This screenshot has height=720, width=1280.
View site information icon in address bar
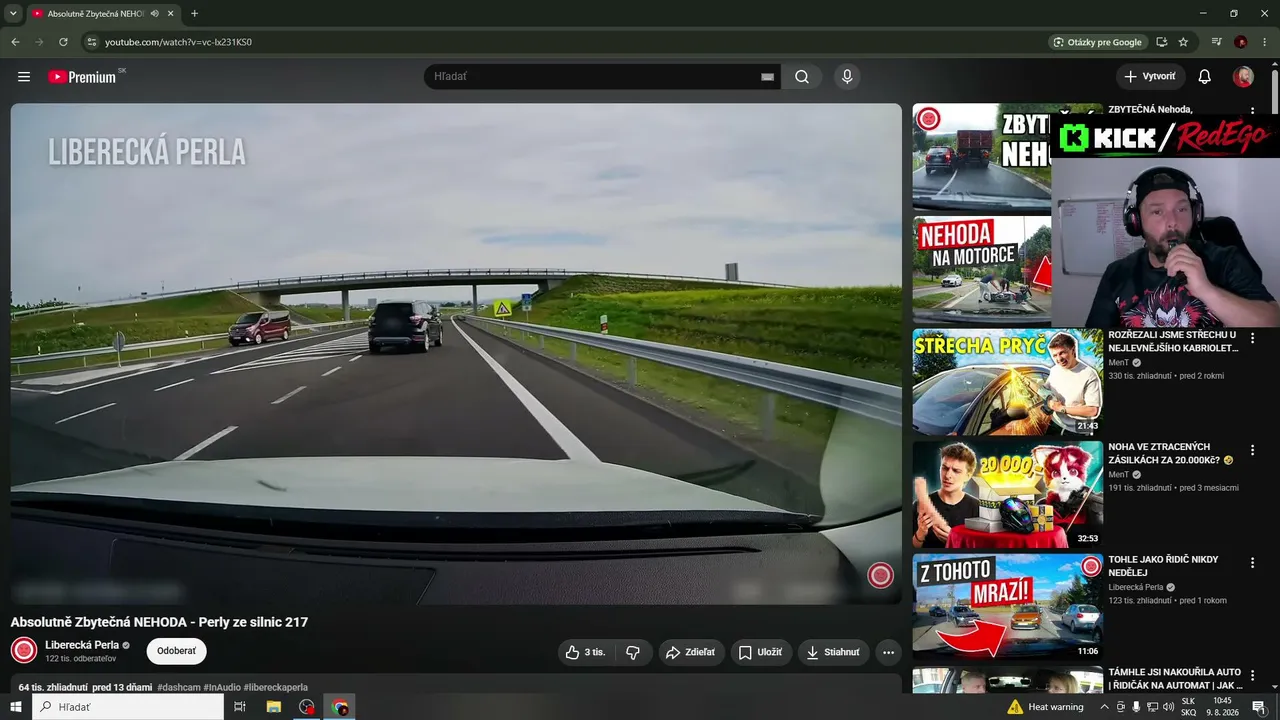91,42
